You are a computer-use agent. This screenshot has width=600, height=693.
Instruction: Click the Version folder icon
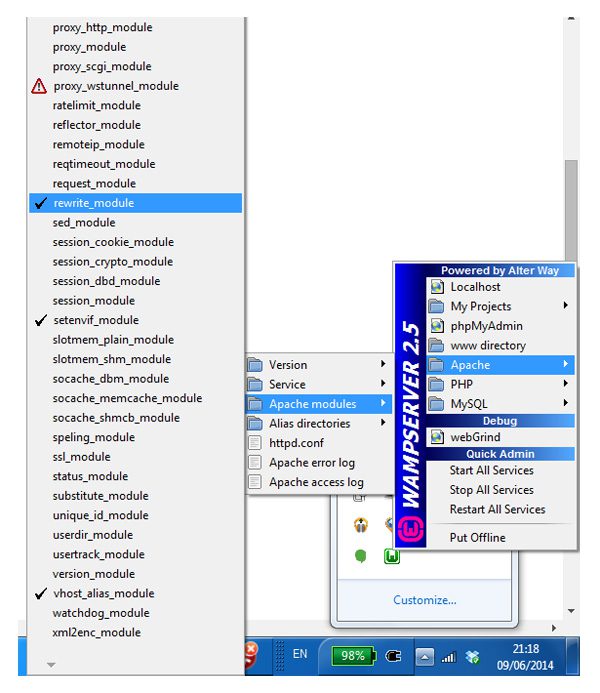coord(255,365)
